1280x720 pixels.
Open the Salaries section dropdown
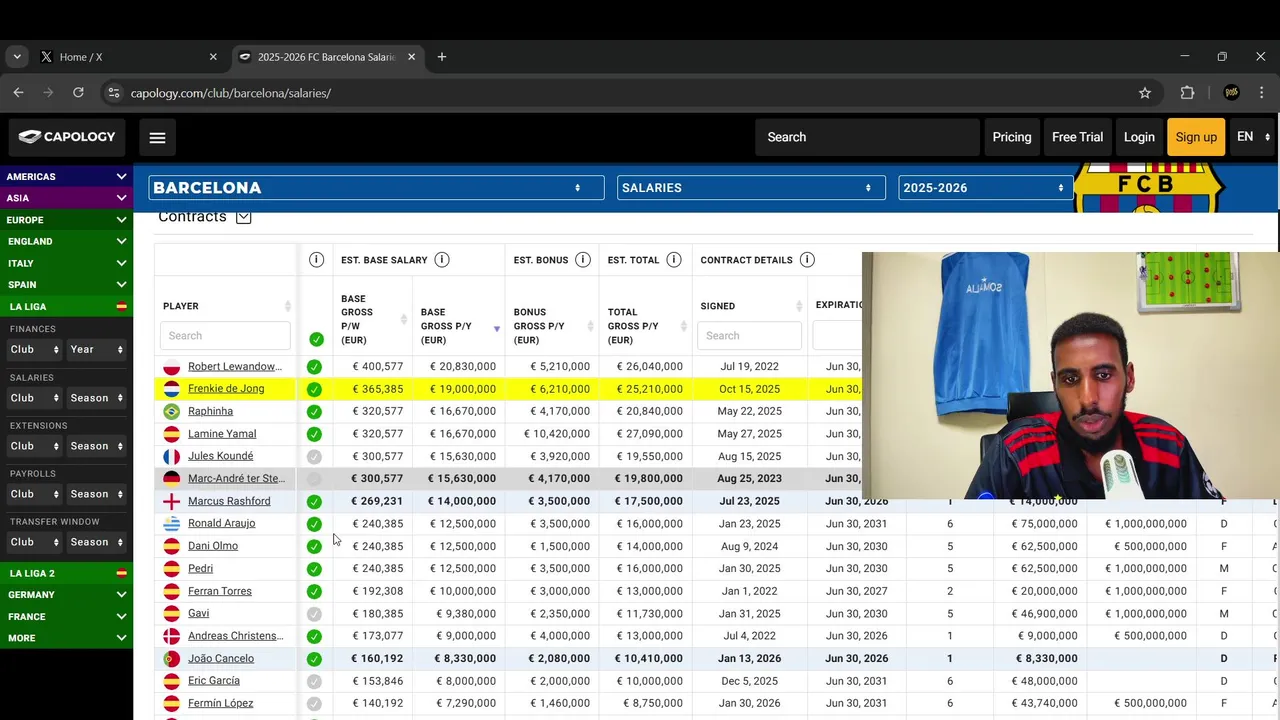click(x=751, y=188)
